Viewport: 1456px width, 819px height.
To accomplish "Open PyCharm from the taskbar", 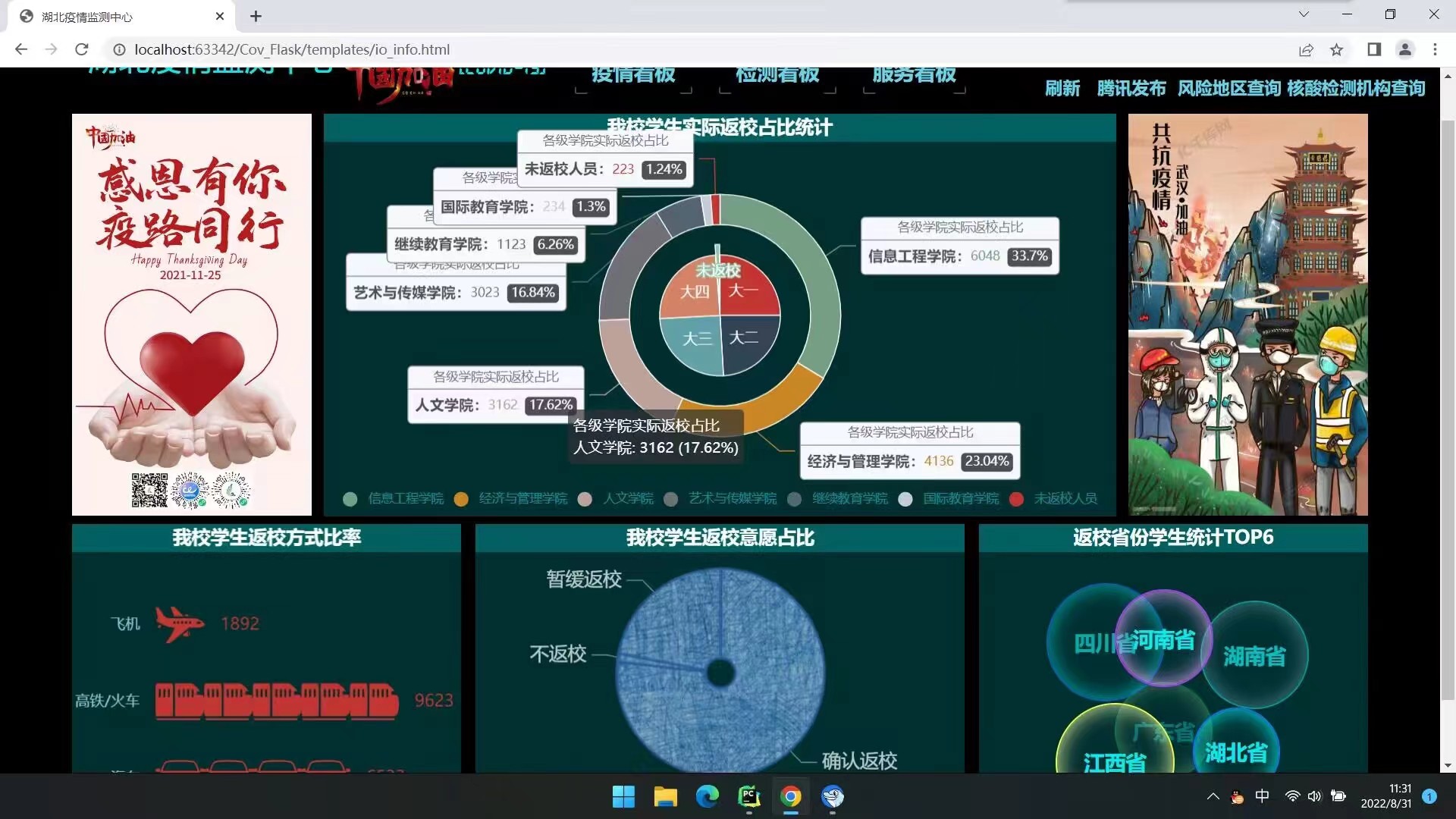I will pos(748,796).
